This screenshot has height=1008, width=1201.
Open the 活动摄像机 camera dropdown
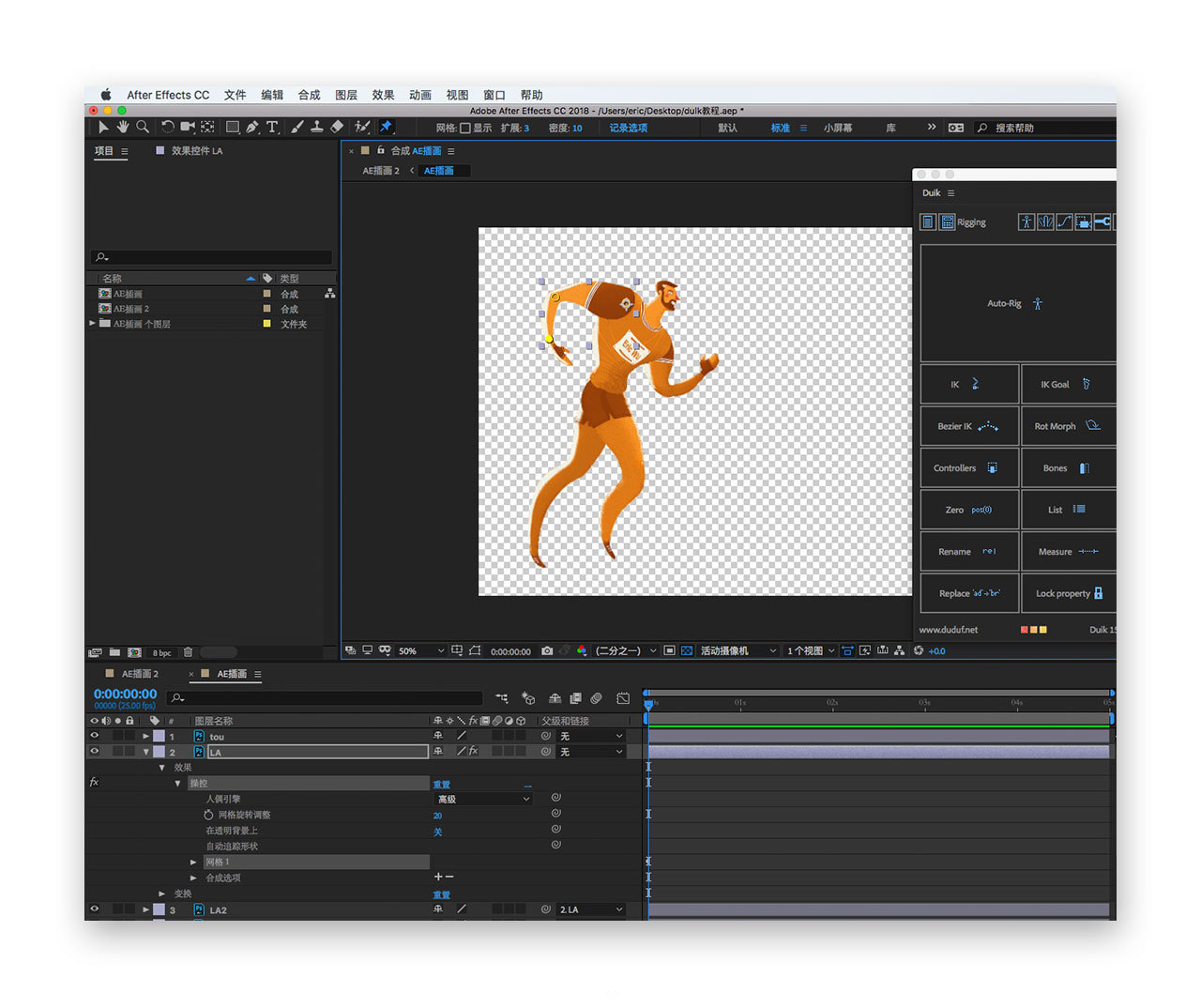738,650
